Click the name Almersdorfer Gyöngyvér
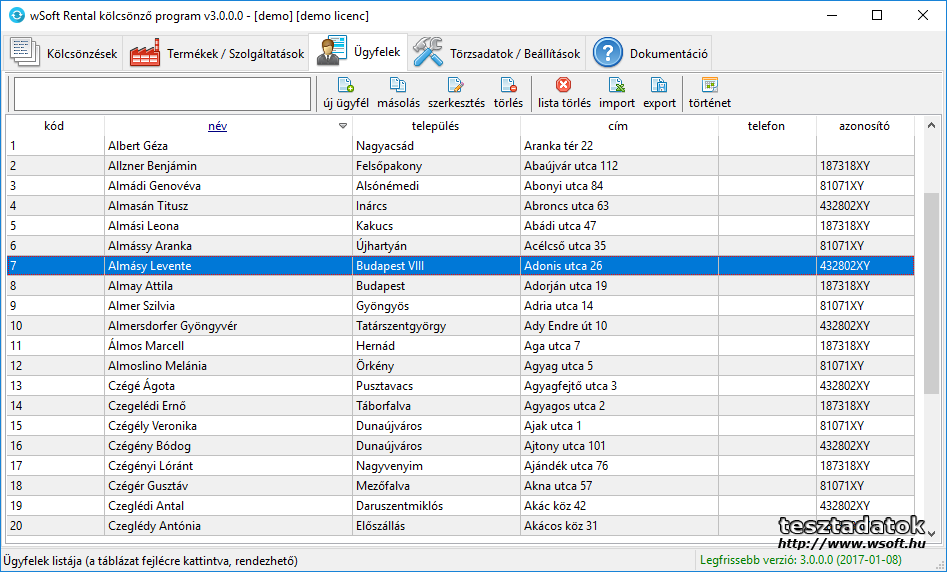Screen dimensions: 947x572 [x=172, y=326]
